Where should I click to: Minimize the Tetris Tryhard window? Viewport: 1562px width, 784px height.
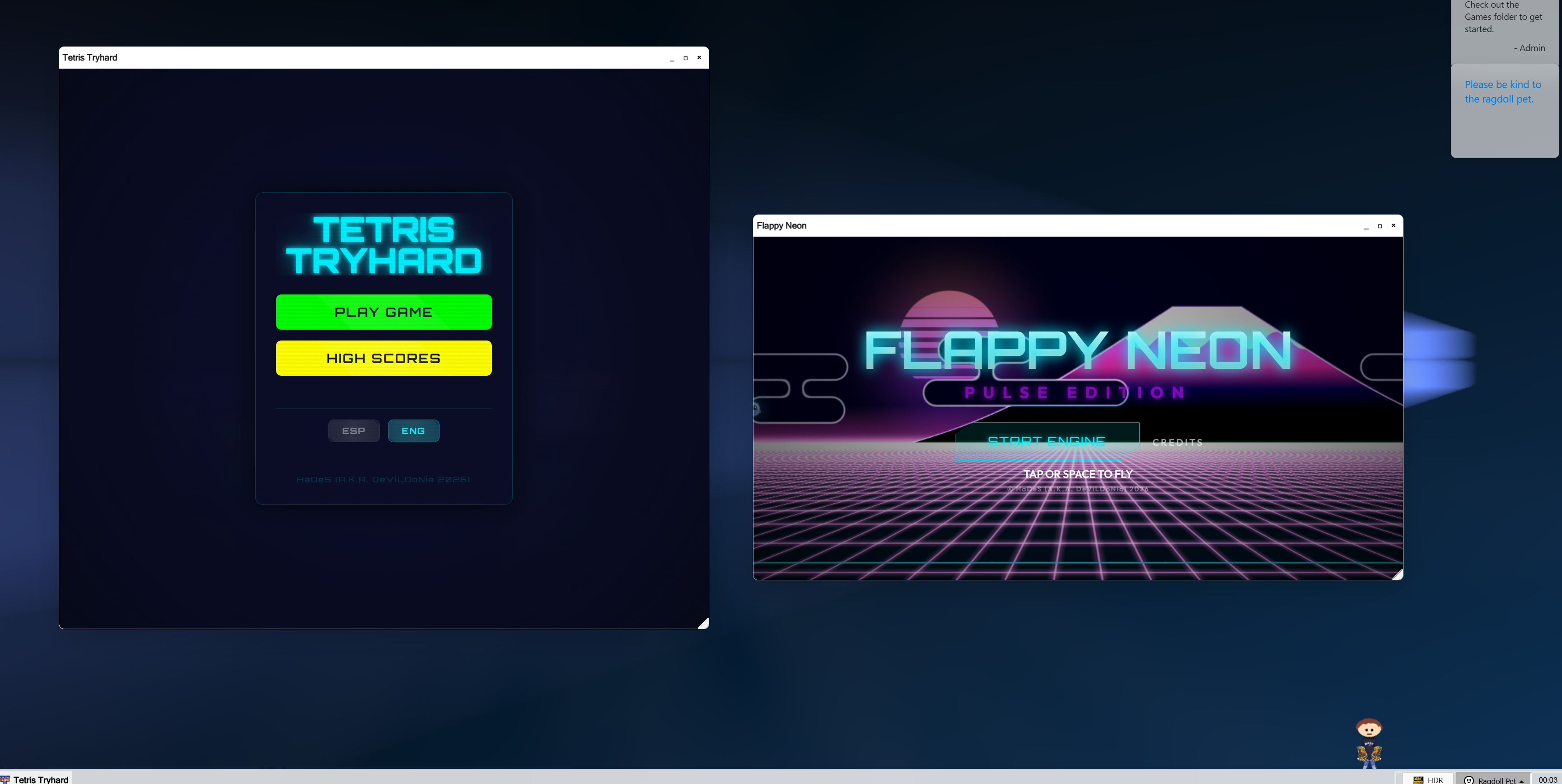pyautogui.click(x=672, y=58)
